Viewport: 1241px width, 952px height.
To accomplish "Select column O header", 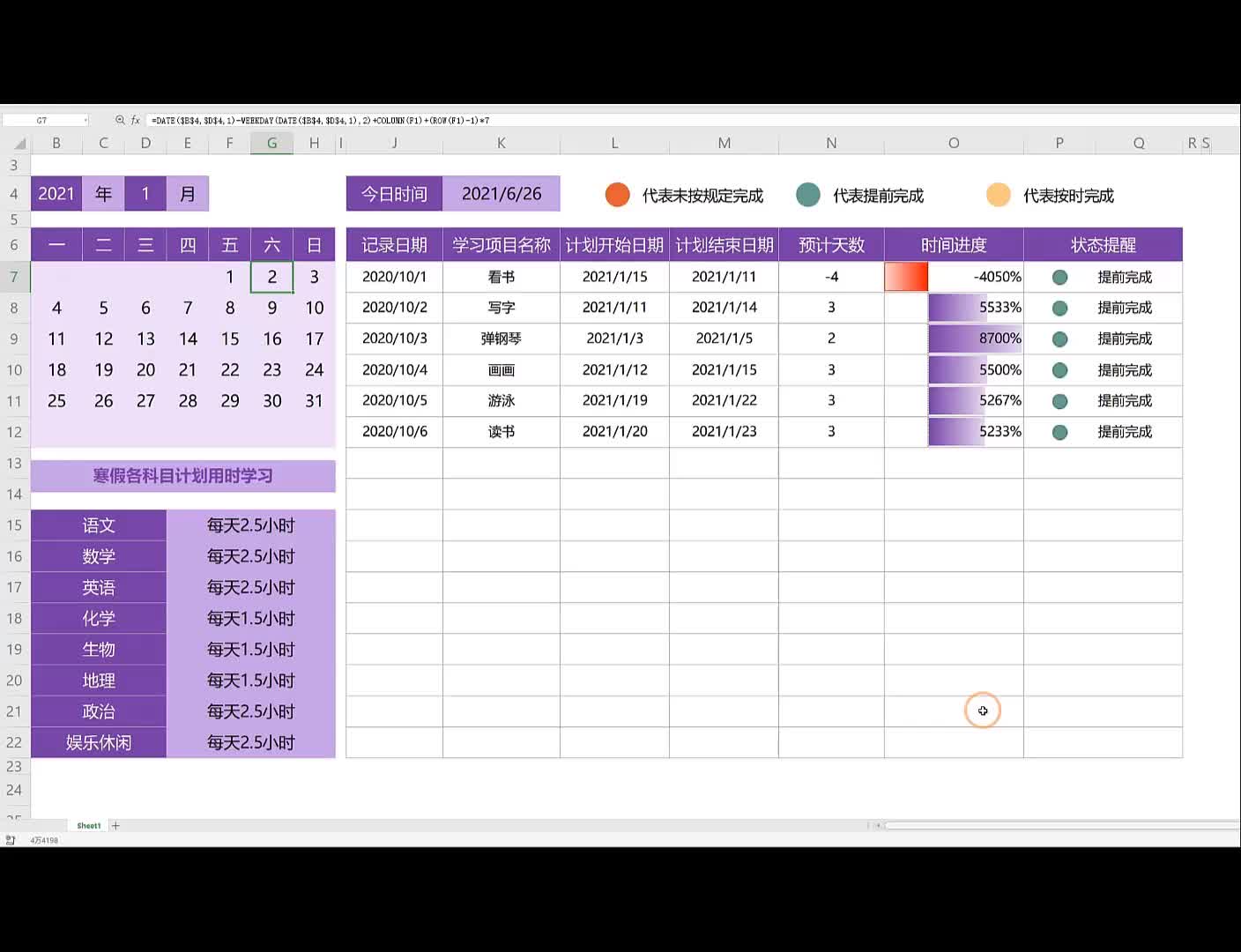I will [x=954, y=143].
